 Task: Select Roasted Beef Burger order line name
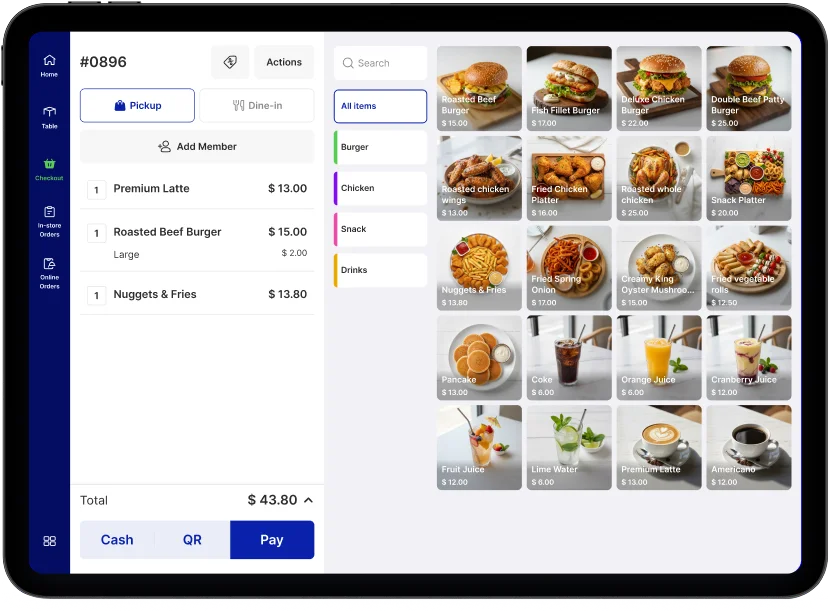click(x=167, y=232)
